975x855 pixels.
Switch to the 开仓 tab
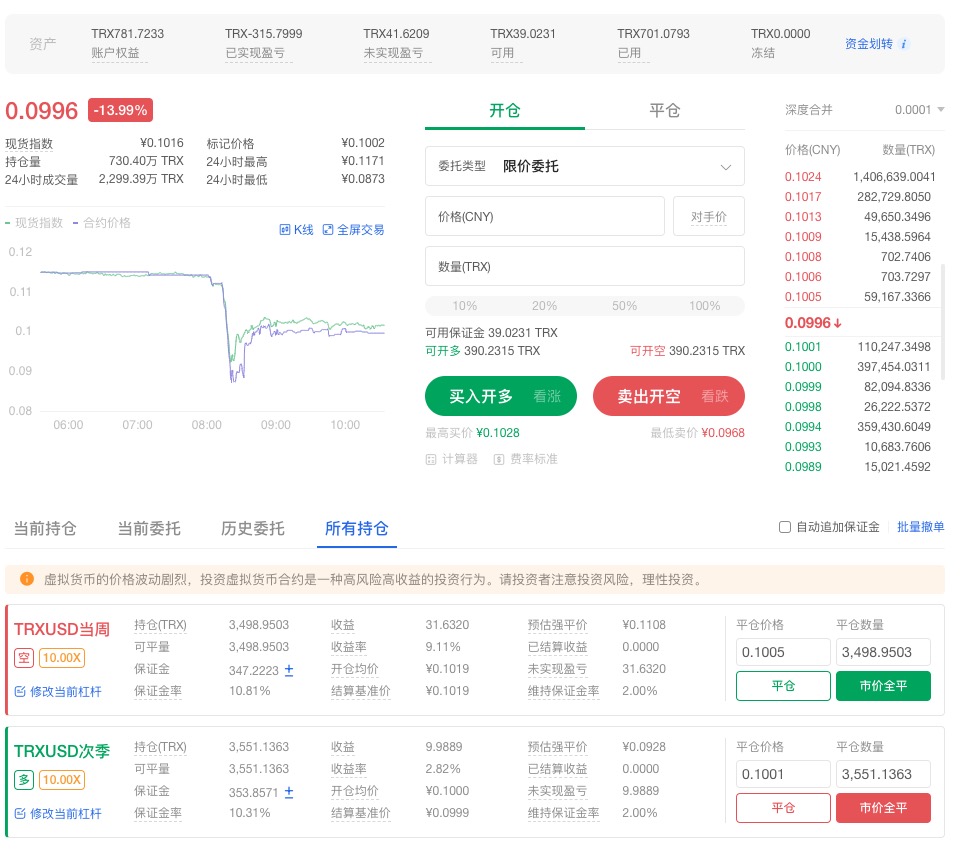pyautogui.click(x=504, y=111)
